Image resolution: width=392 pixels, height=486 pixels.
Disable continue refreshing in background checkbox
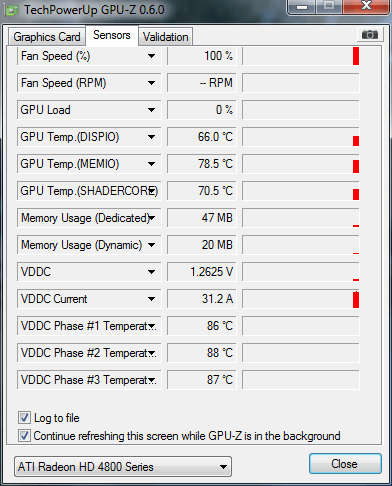tap(24, 435)
